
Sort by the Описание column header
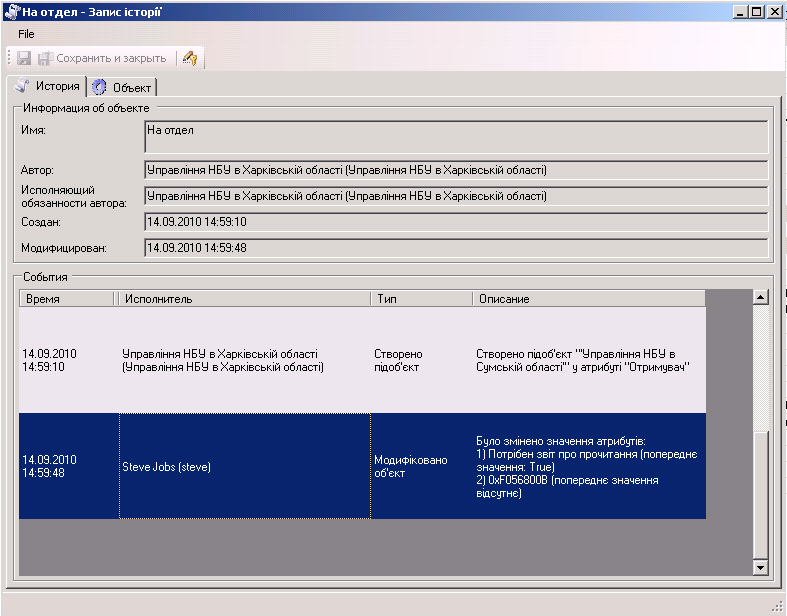tap(589, 299)
